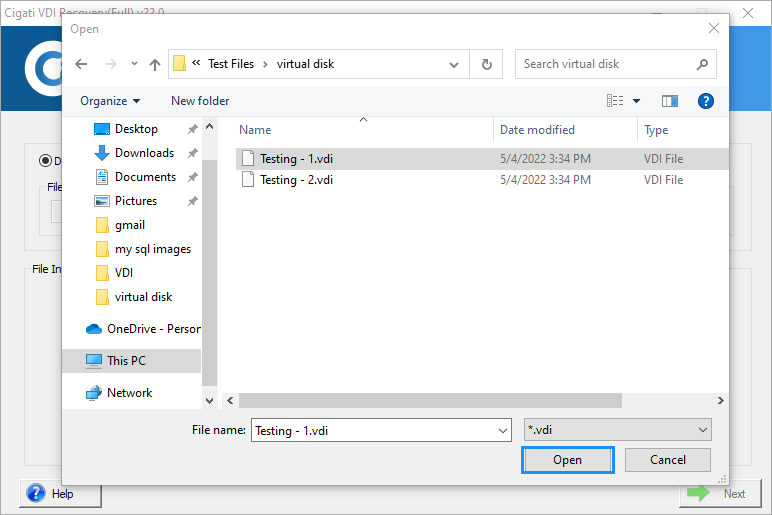Select Network in sidebar

pos(129,393)
